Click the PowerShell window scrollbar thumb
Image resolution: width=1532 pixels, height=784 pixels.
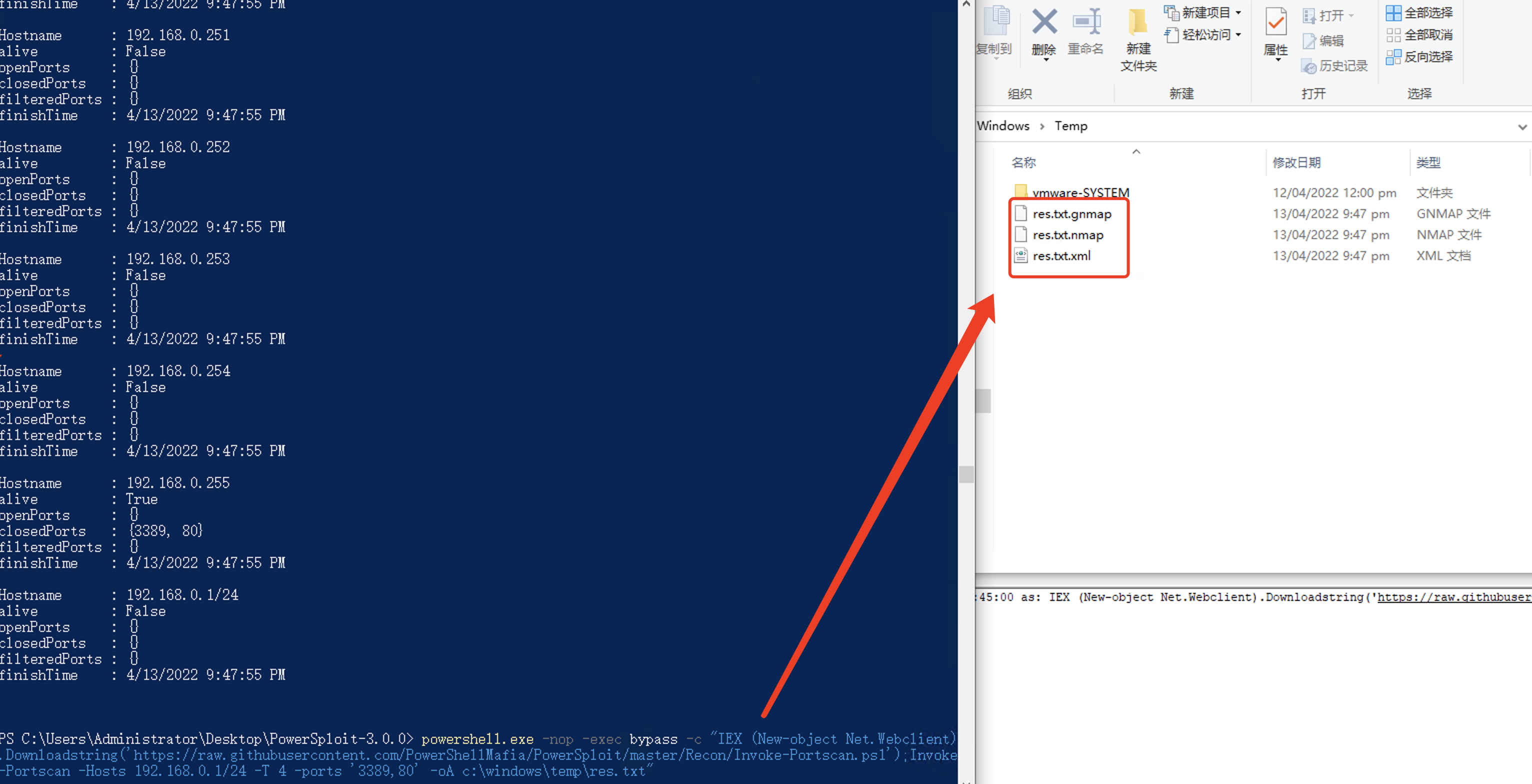[966, 474]
